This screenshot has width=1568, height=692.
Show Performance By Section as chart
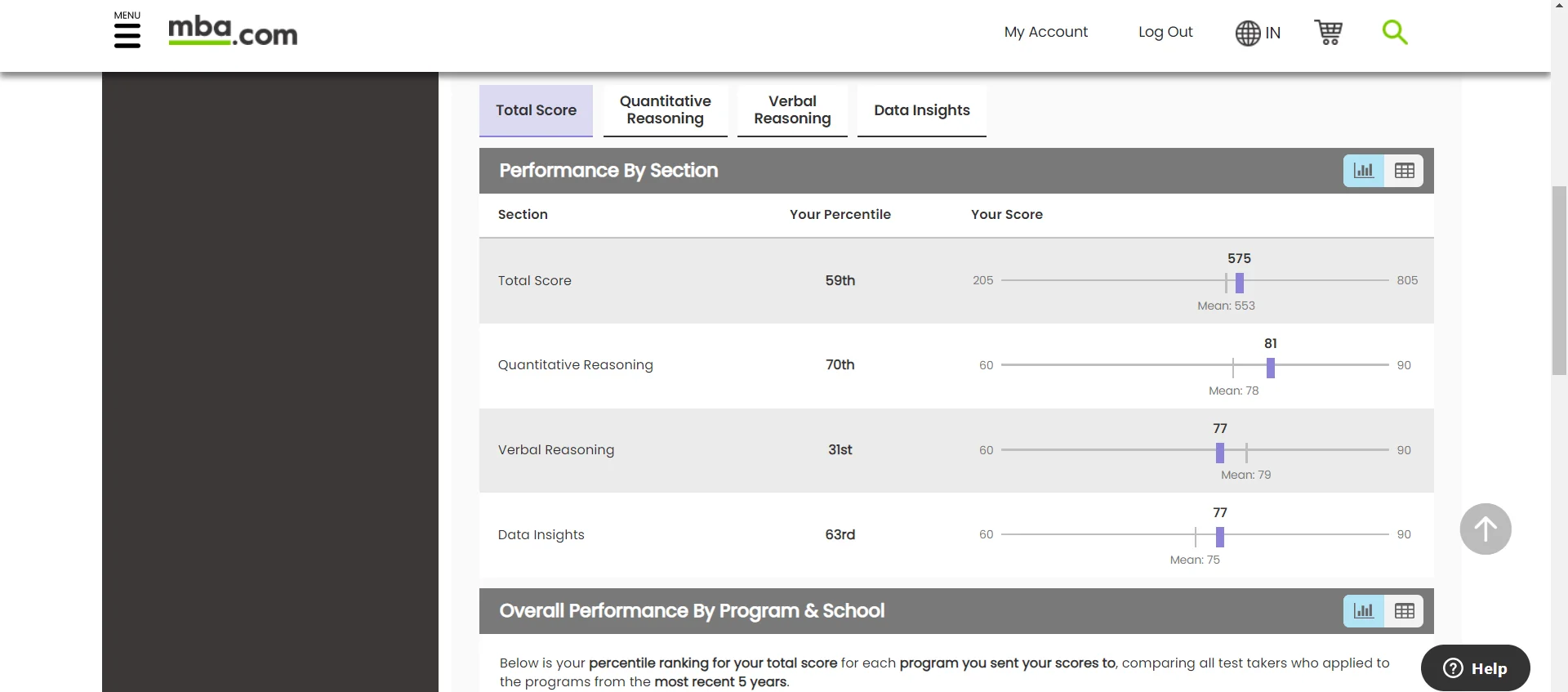click(x=1364, y=171)
